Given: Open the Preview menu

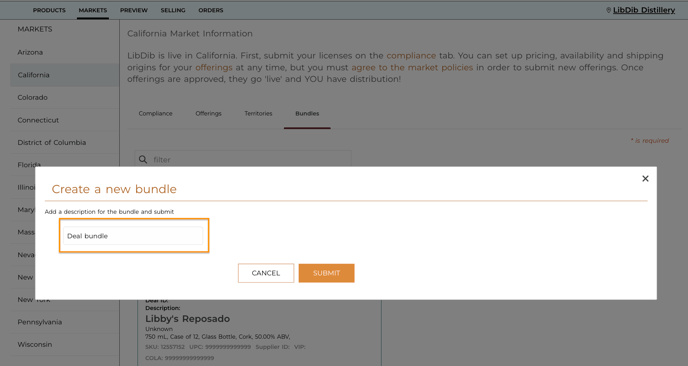Looking at the screenshot, I should [x=134, y=10].
